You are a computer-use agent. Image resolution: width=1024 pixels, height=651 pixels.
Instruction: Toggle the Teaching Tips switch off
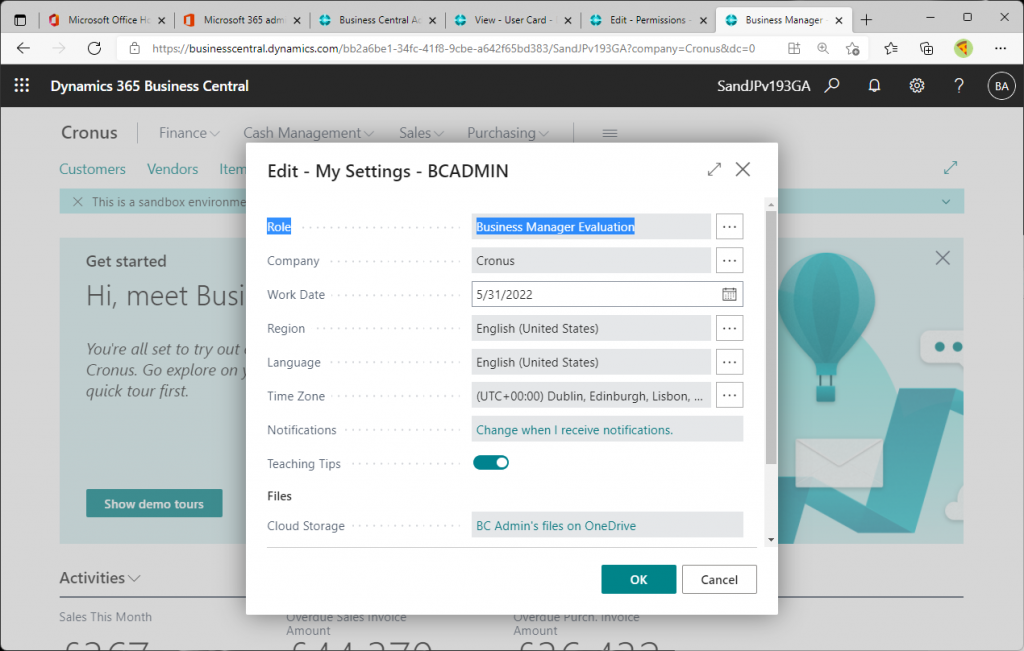click(x=491, y=463)
